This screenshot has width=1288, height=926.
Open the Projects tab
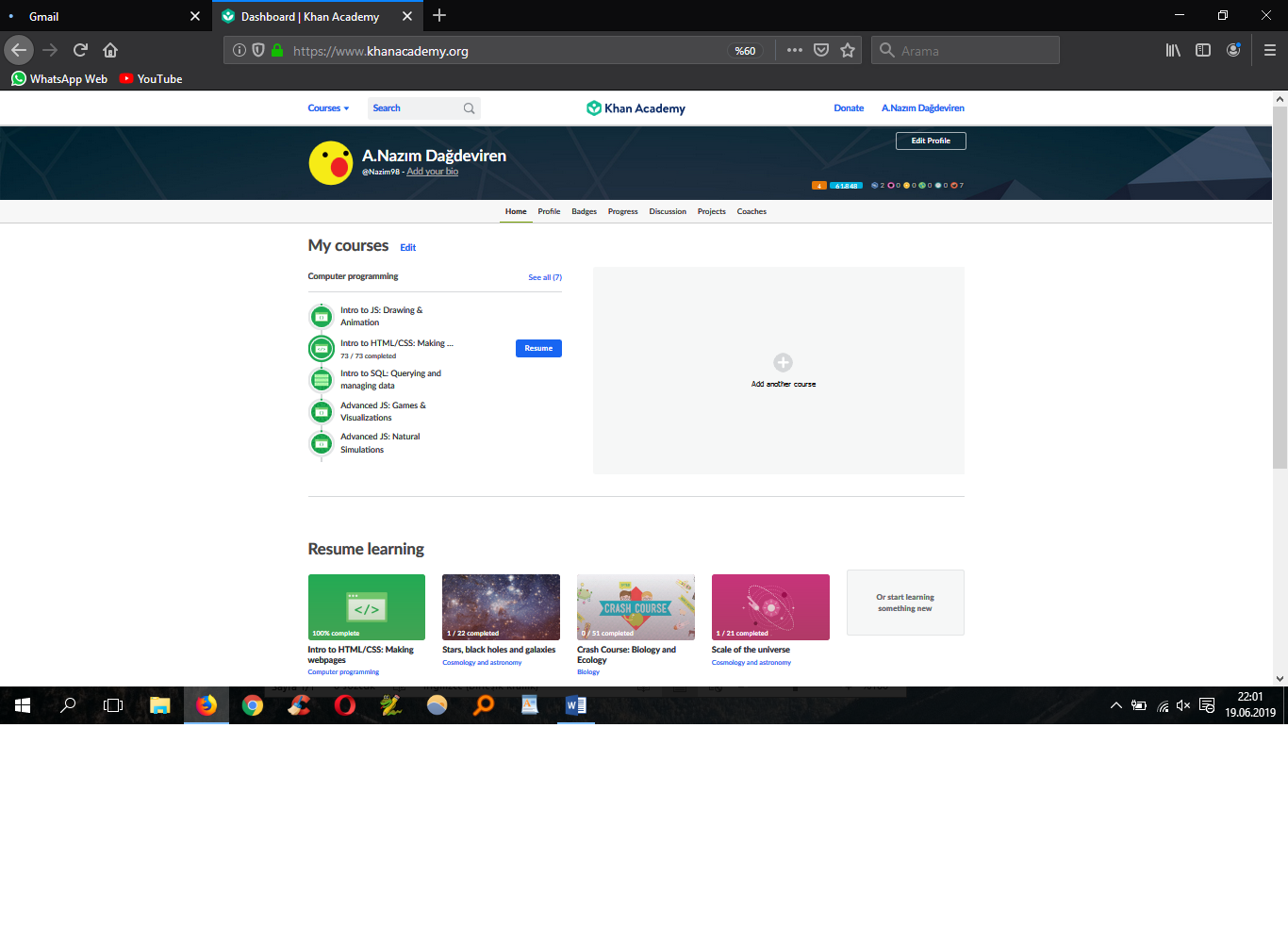click(712, 211)
